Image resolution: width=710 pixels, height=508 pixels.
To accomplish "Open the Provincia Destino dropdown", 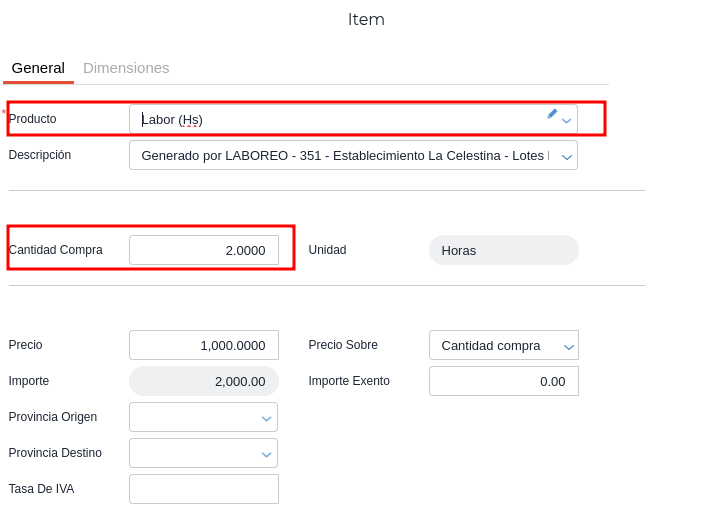I will tap(266, 453).
